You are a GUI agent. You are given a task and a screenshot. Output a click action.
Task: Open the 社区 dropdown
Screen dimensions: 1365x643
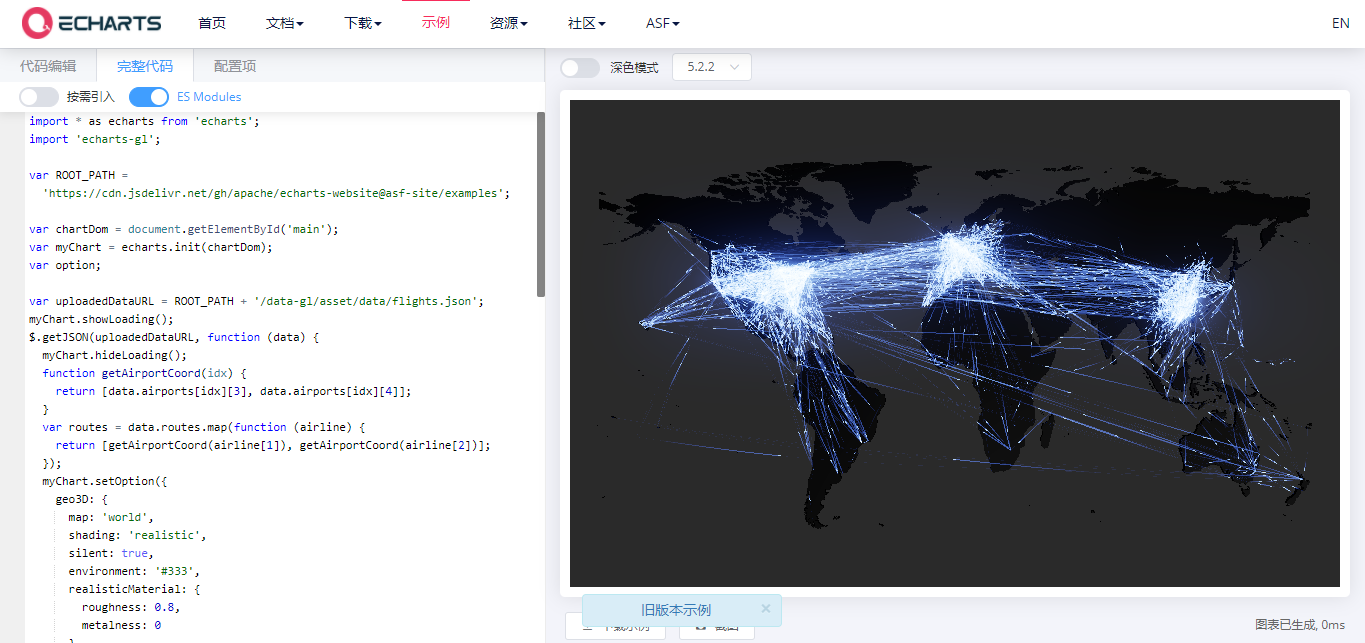click(x=585, y=22)
